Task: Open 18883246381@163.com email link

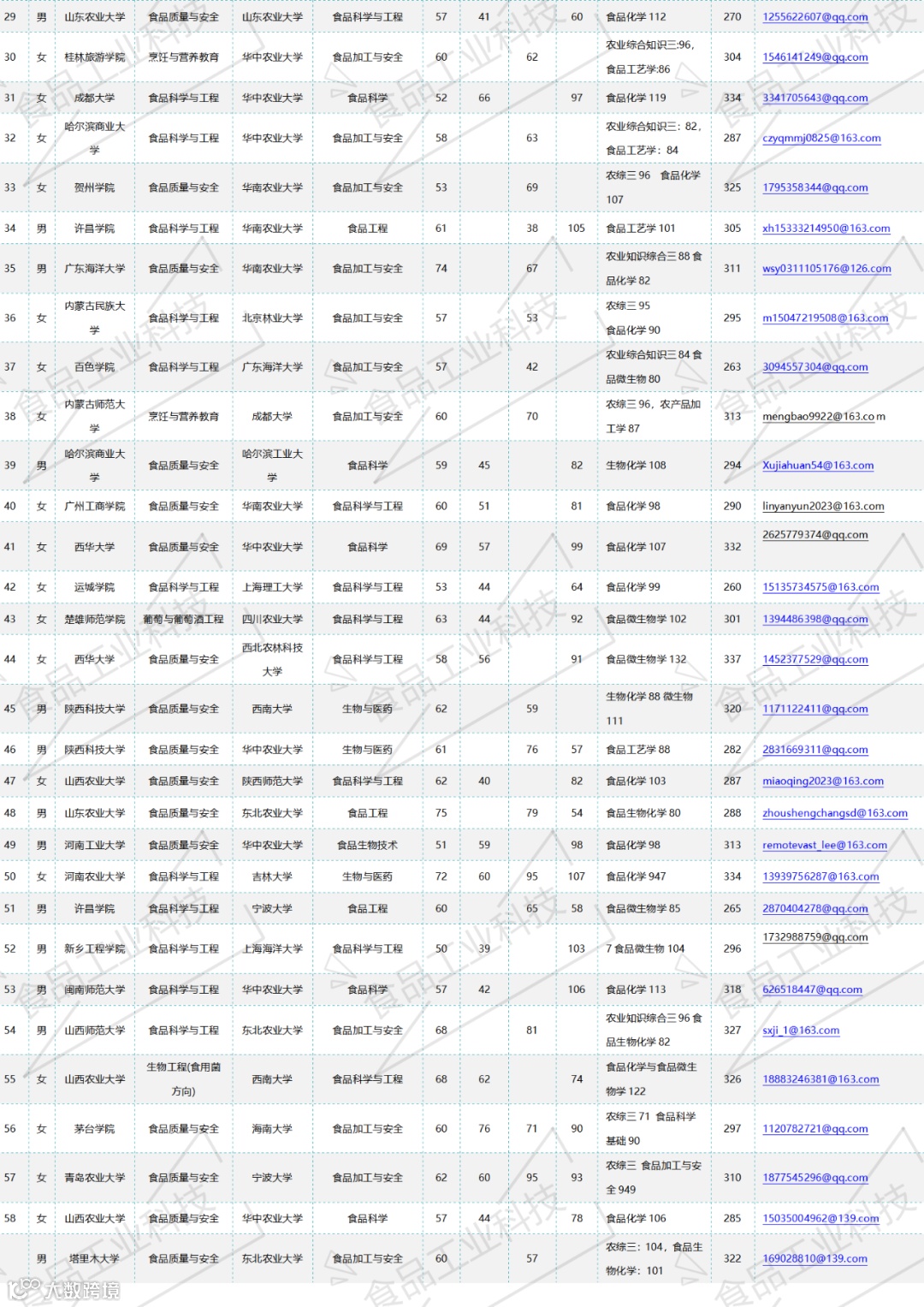Action: pos(820,1079)
